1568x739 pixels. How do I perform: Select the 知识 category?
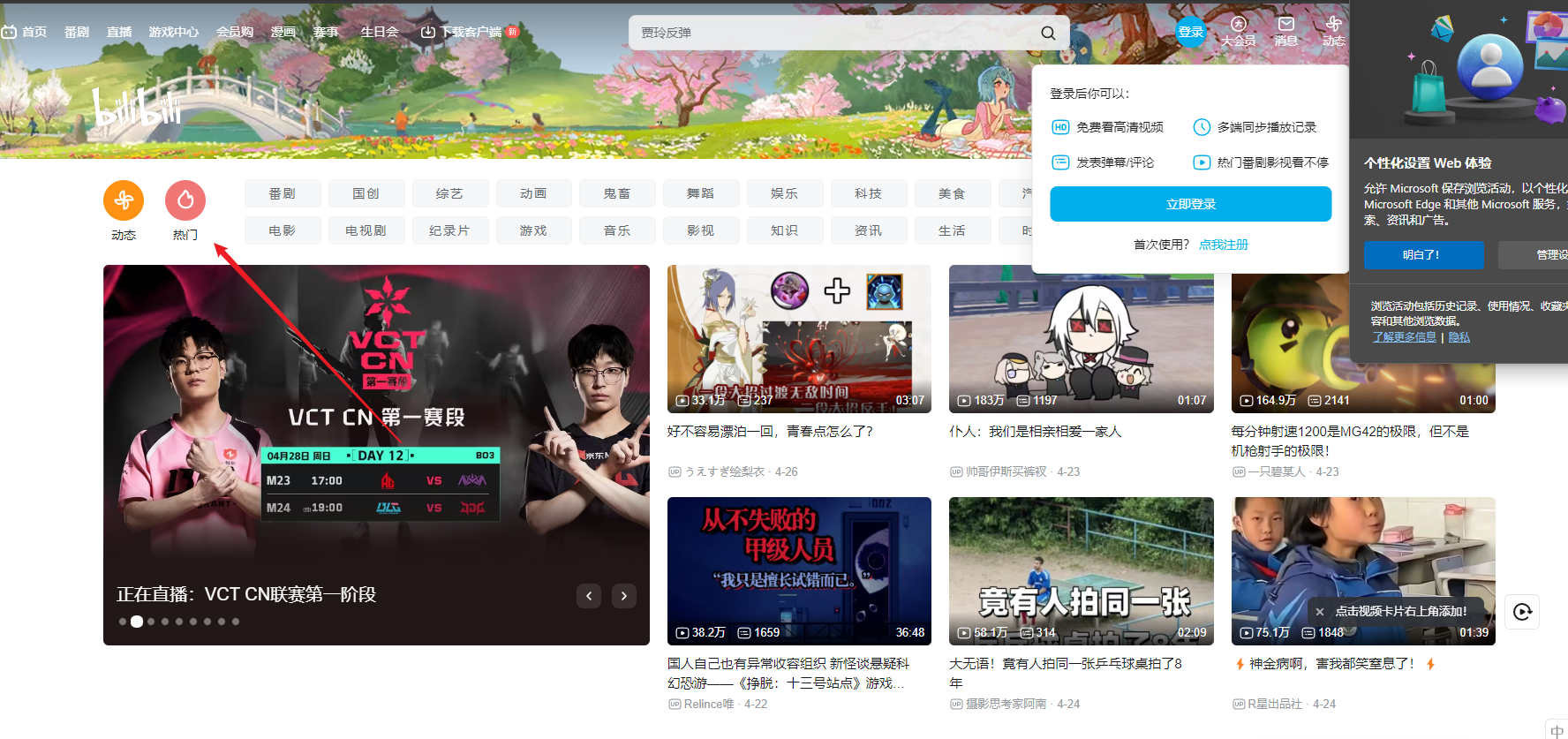click(x=785, y=230)
